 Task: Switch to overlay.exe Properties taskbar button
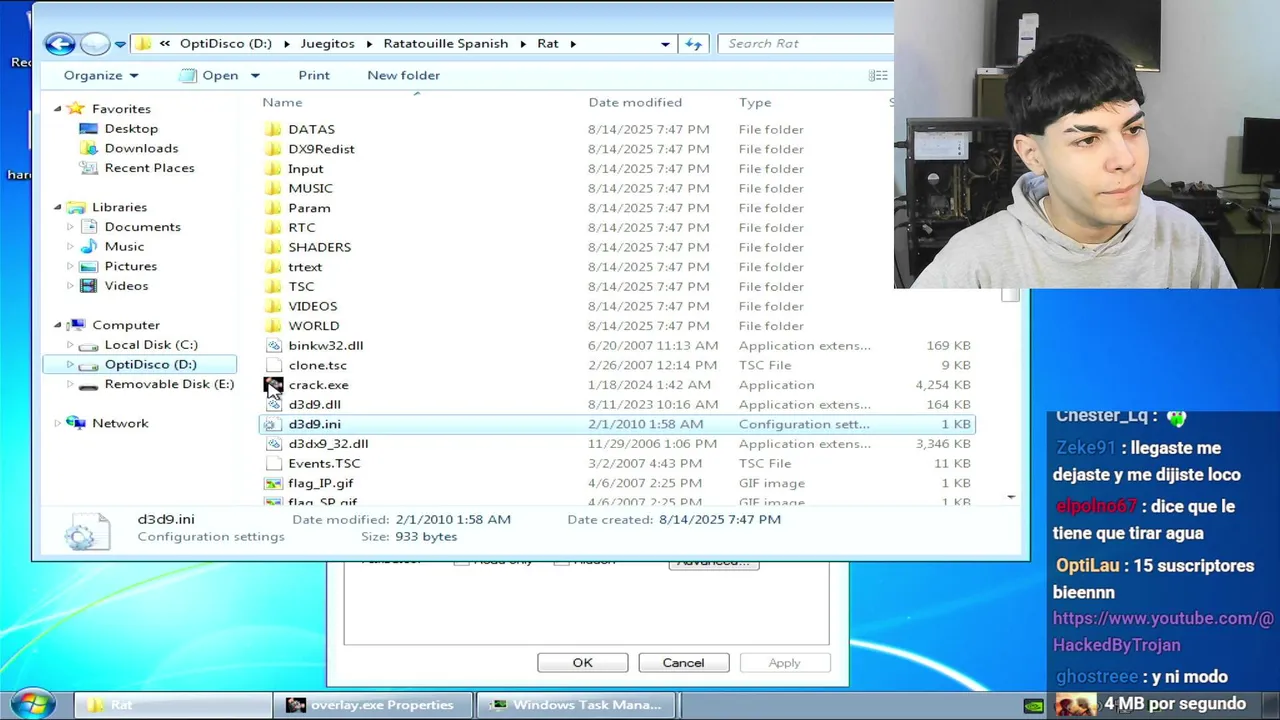[x=374, y=705]
